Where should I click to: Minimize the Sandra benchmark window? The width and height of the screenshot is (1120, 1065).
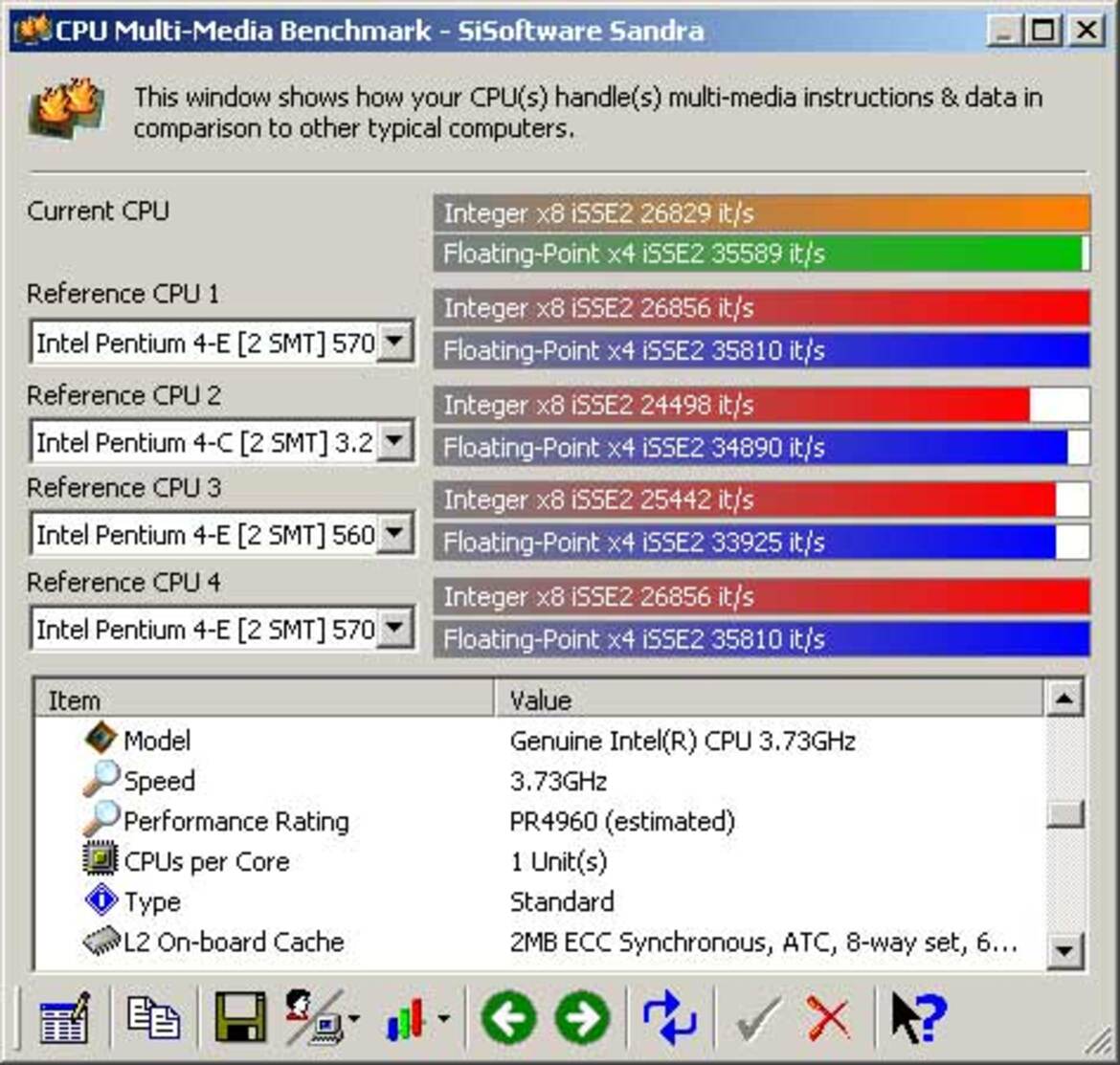tap(1003, 30)
